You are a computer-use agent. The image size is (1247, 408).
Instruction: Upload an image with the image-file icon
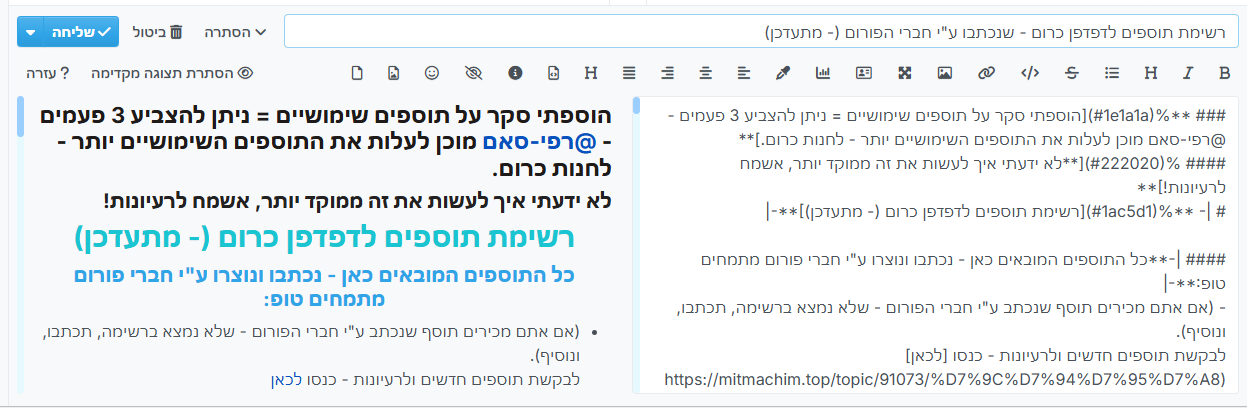coord(394,72)
